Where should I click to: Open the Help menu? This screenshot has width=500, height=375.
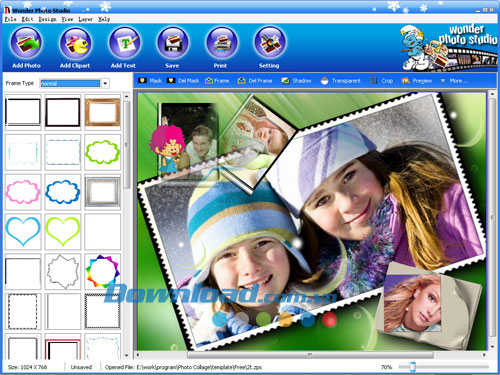(x=104, y=19)
